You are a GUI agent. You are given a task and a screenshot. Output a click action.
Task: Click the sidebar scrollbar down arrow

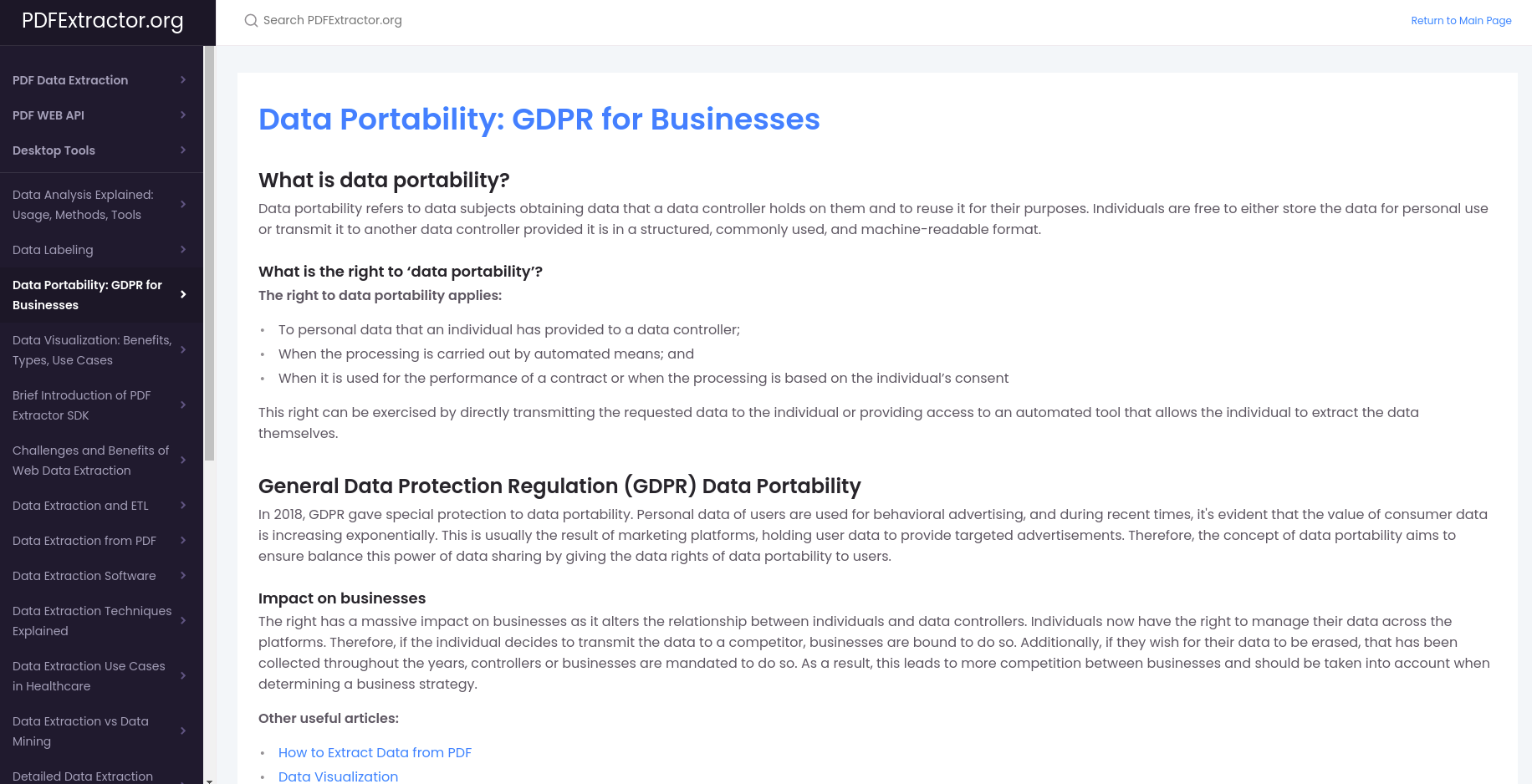coord(209,781)
